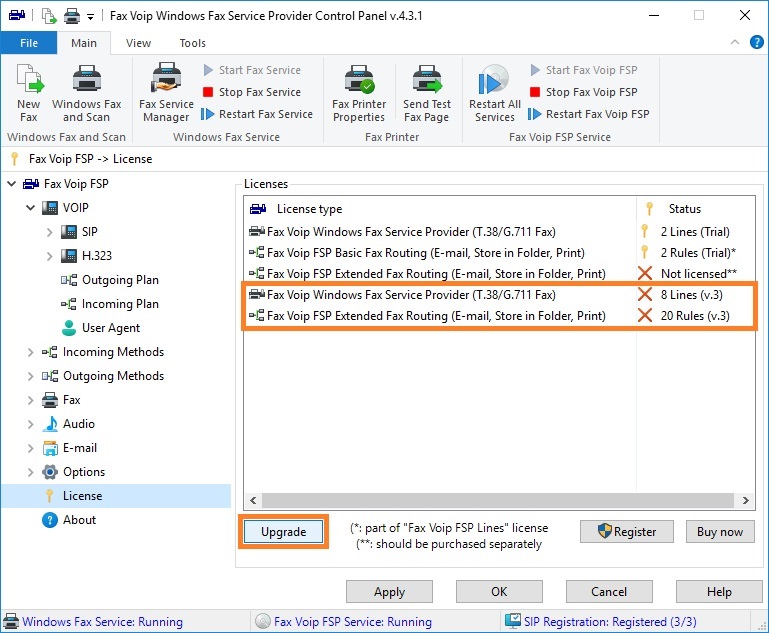Select Basic Fax Routing license row

(499, 253)
